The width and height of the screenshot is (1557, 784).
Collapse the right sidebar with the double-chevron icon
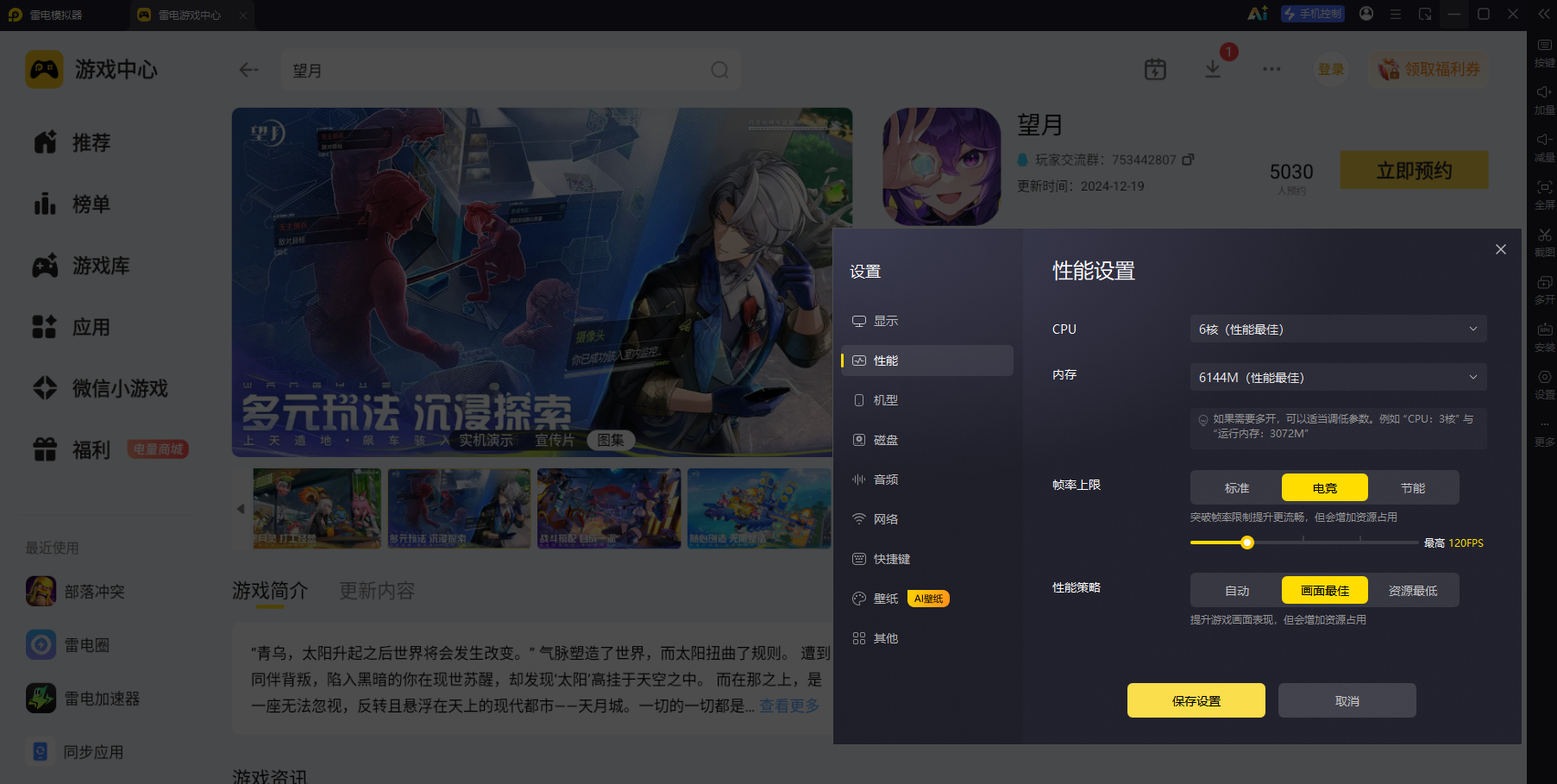1544,14
